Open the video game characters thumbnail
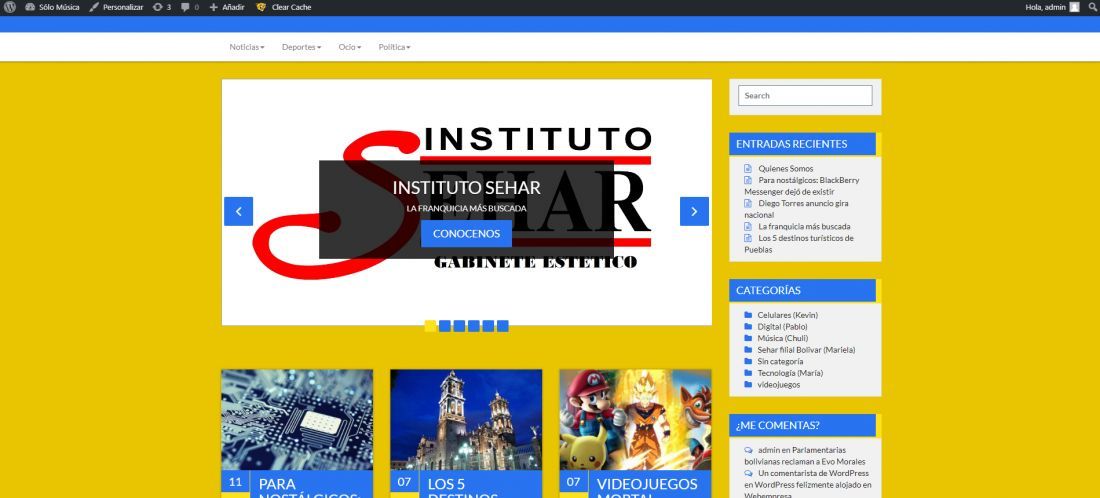The height and width of the screenshot is (498, 1100). tap(636, 419)
